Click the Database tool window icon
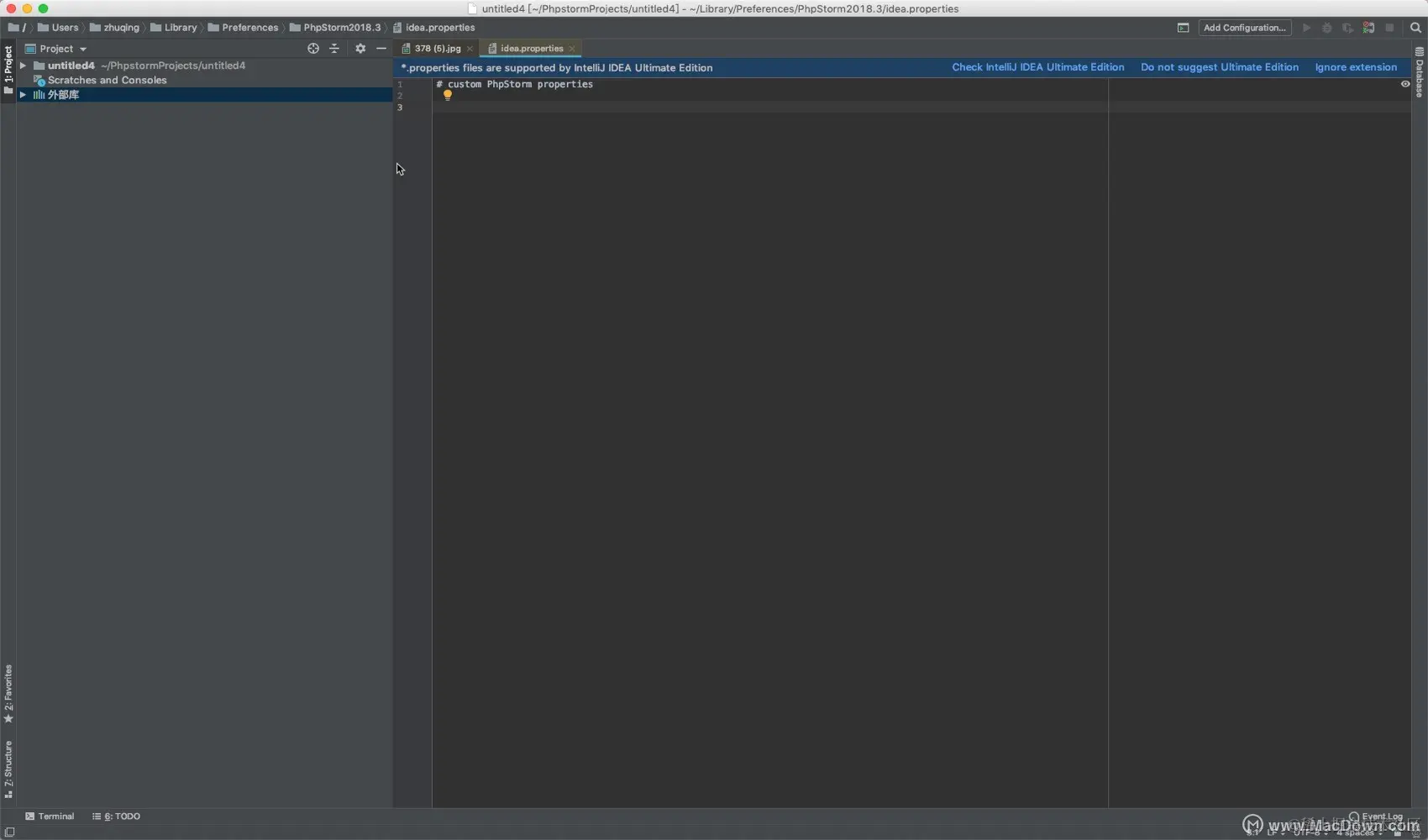 click(x=1420, y=52)
